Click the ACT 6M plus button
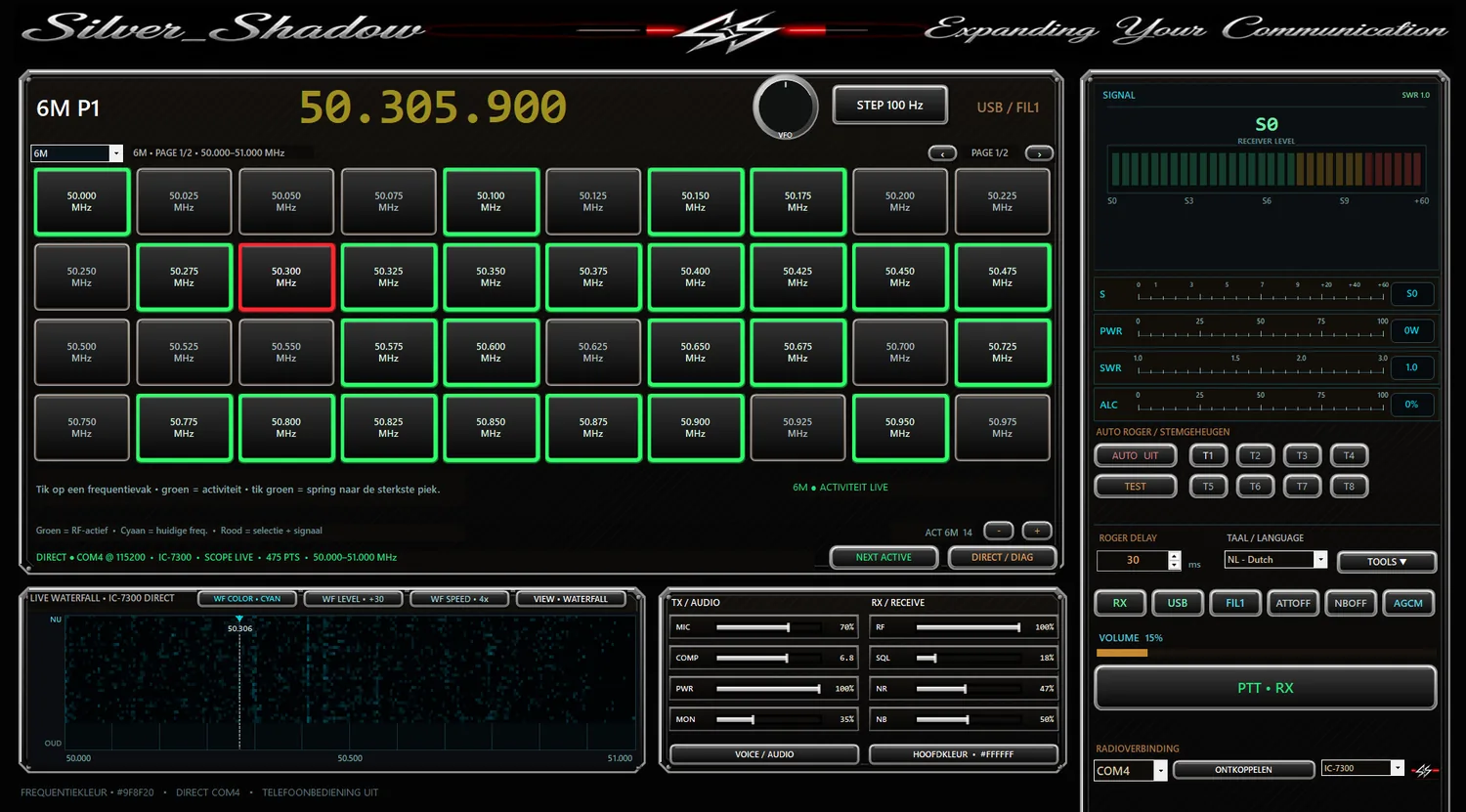 (1037, 531)
